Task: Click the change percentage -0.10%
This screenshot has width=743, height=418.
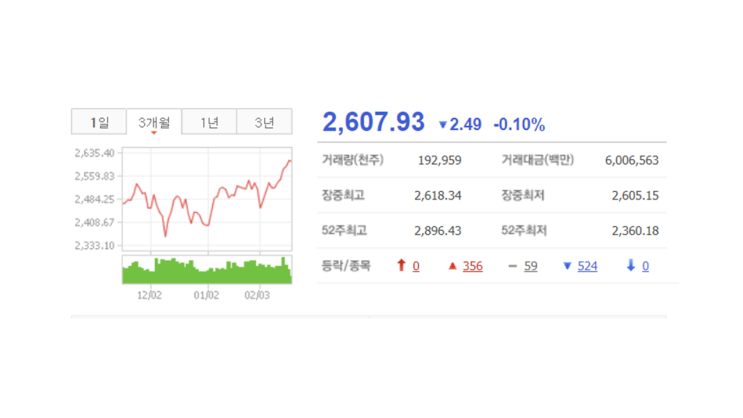Action: pyautogui.click(x=519, y=125)
